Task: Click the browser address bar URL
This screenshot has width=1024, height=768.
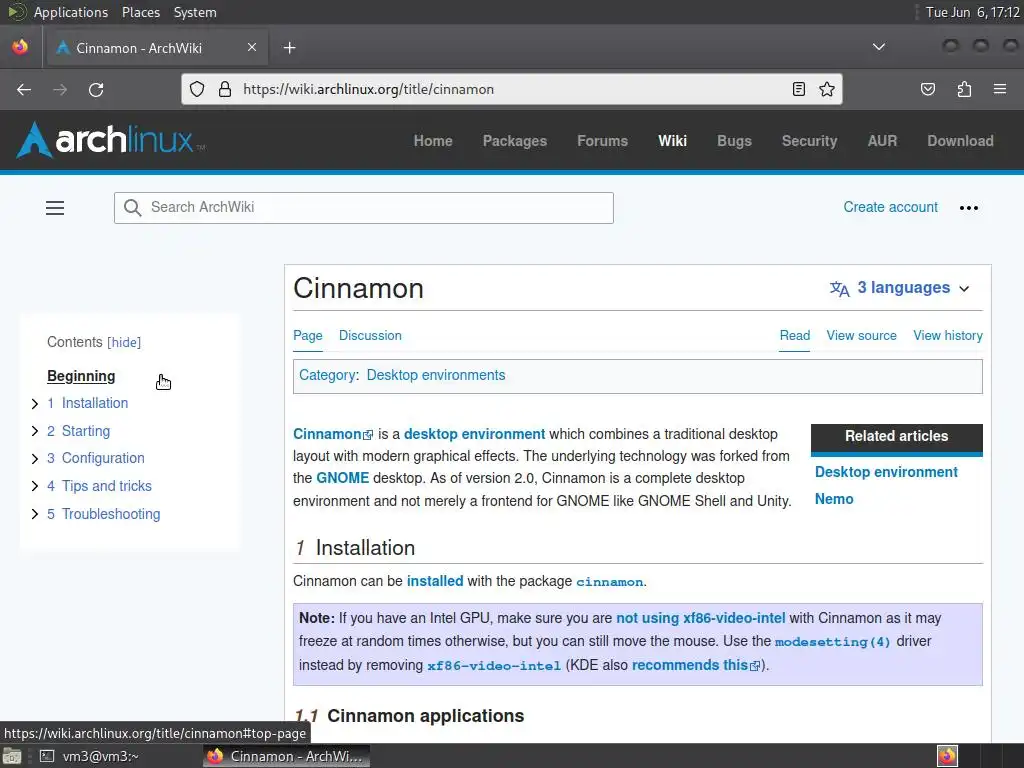Action: click(x=368, y=89)
